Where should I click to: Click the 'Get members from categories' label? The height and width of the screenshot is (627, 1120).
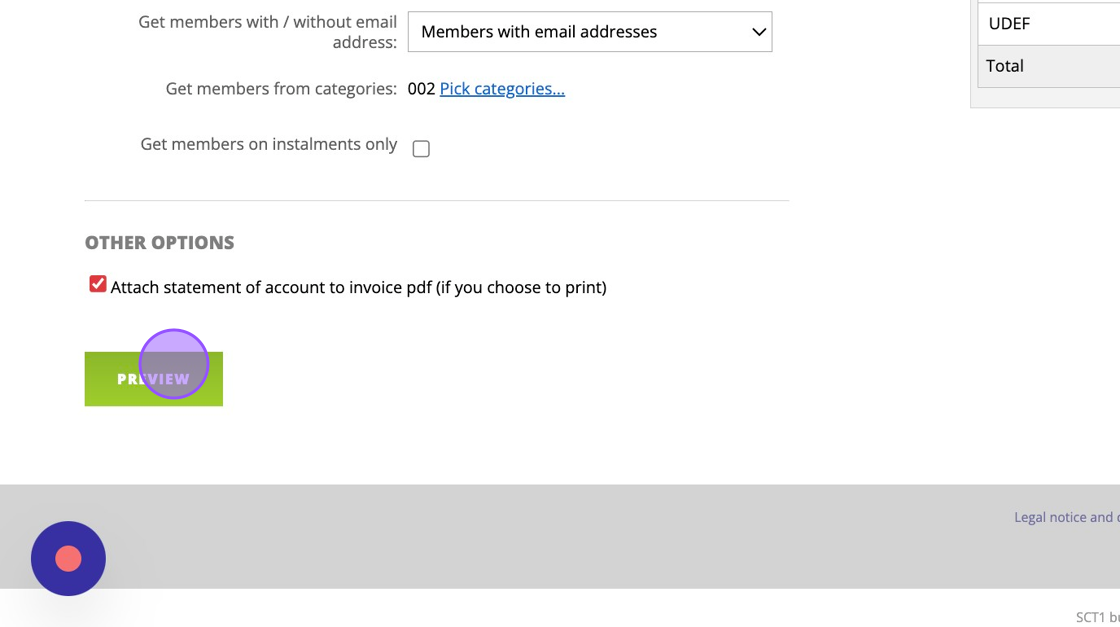(x=281, y=89)
